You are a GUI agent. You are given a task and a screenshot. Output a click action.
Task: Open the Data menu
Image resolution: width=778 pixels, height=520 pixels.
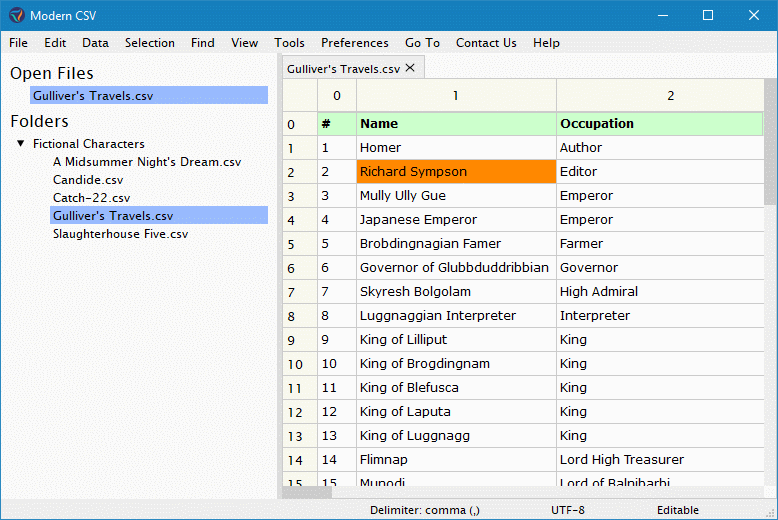click(95, 43)
